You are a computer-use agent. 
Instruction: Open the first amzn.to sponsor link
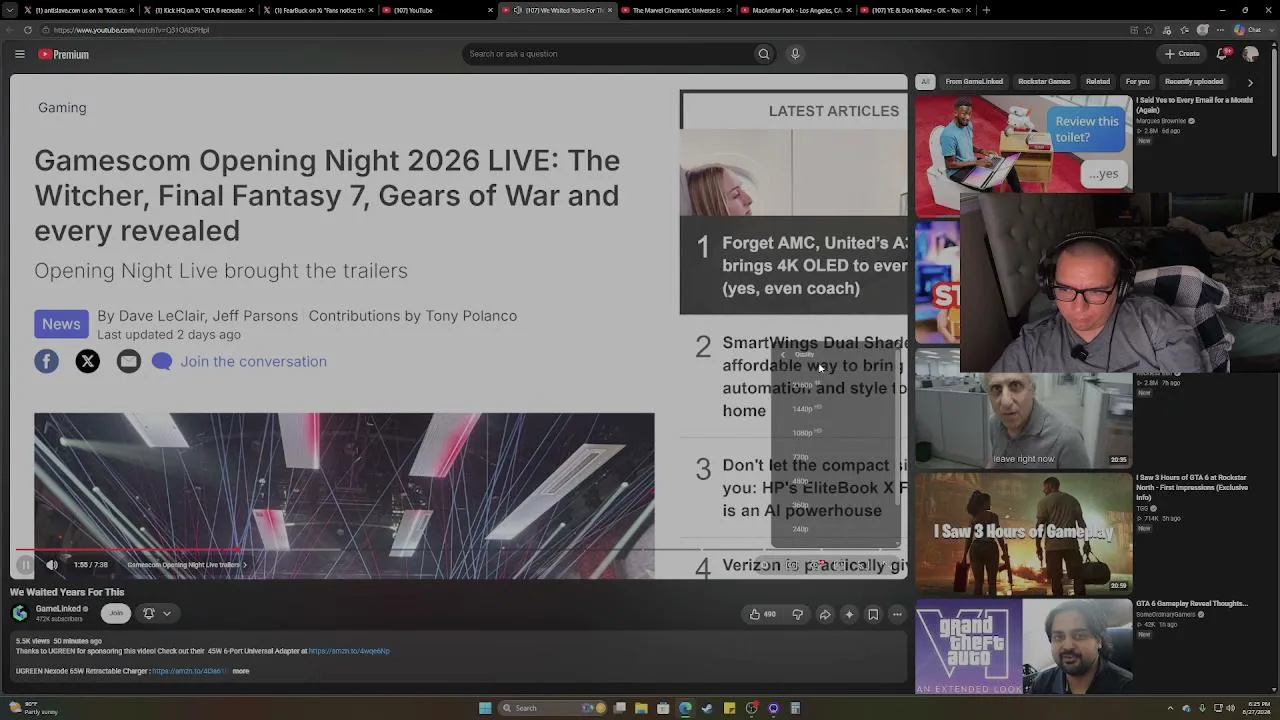(x=349, y=651)
